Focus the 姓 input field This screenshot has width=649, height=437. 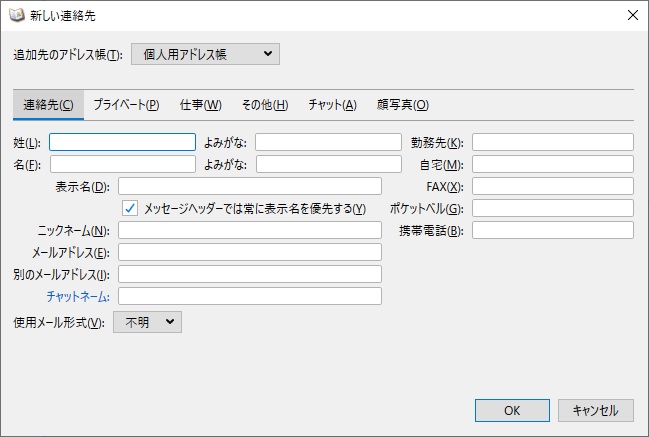click(x=122, y=142)
